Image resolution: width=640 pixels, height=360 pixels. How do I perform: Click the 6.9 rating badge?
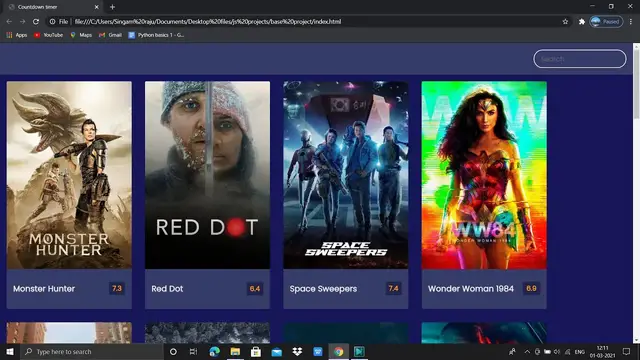click(x=531, y=289)
